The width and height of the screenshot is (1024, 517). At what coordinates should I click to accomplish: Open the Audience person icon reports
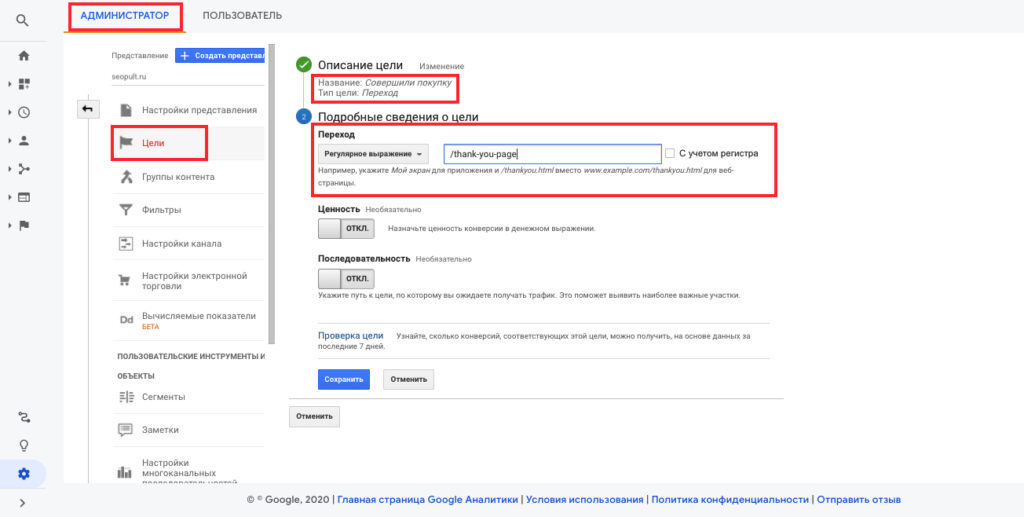24,141
